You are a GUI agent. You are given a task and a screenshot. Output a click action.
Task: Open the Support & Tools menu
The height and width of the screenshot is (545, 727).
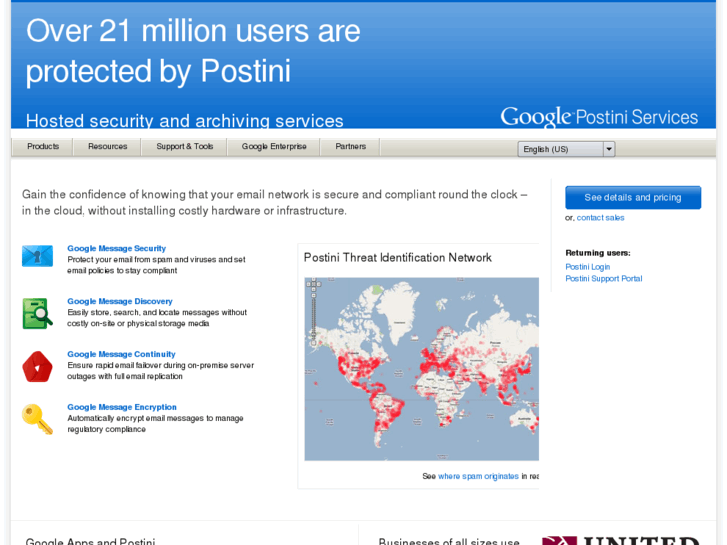[185, 147]
